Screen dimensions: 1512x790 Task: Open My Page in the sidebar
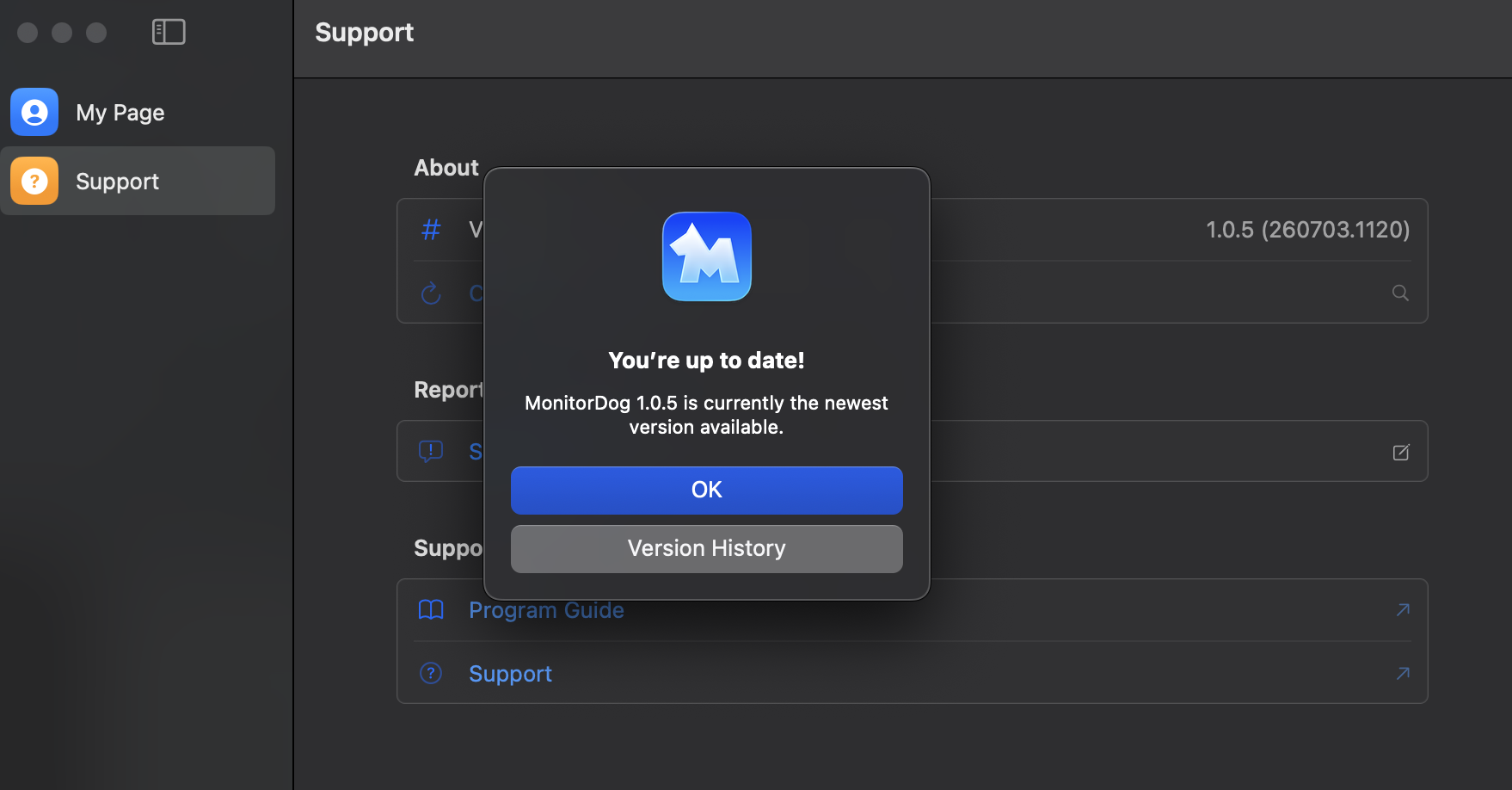(138, 112)
